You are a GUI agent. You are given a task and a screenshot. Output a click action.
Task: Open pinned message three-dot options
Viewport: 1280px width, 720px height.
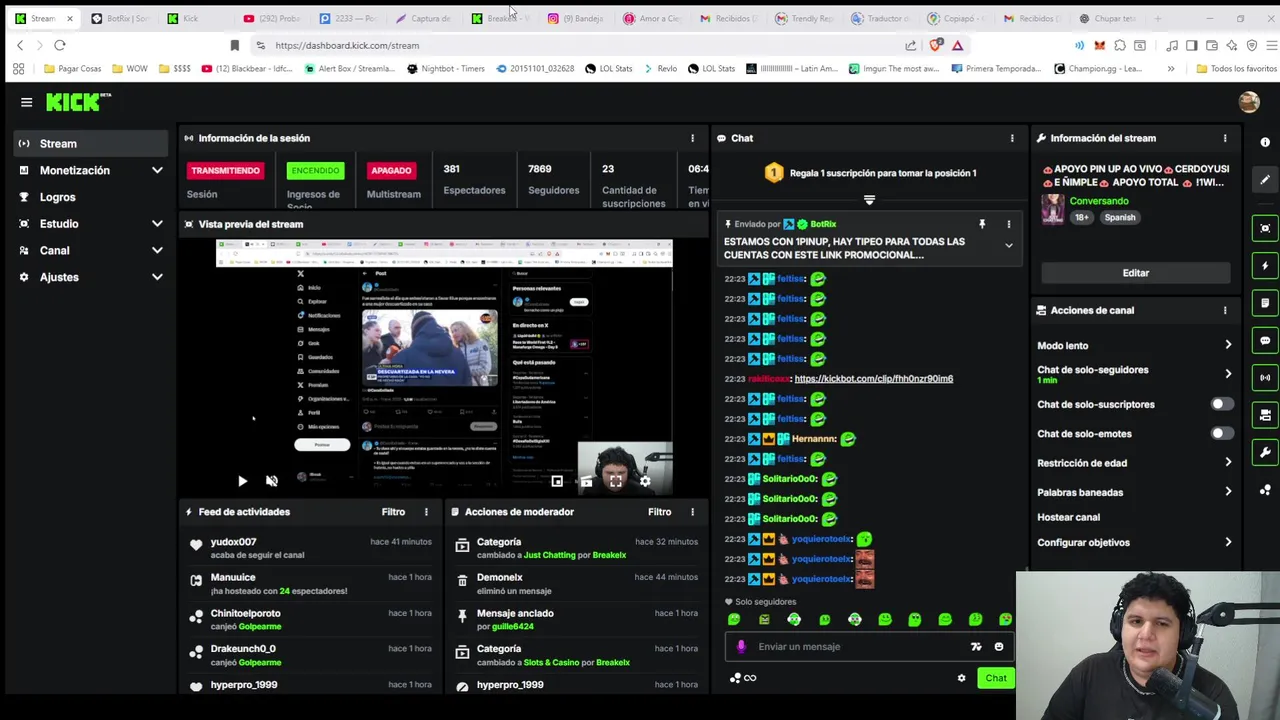tap(1008, 224)
